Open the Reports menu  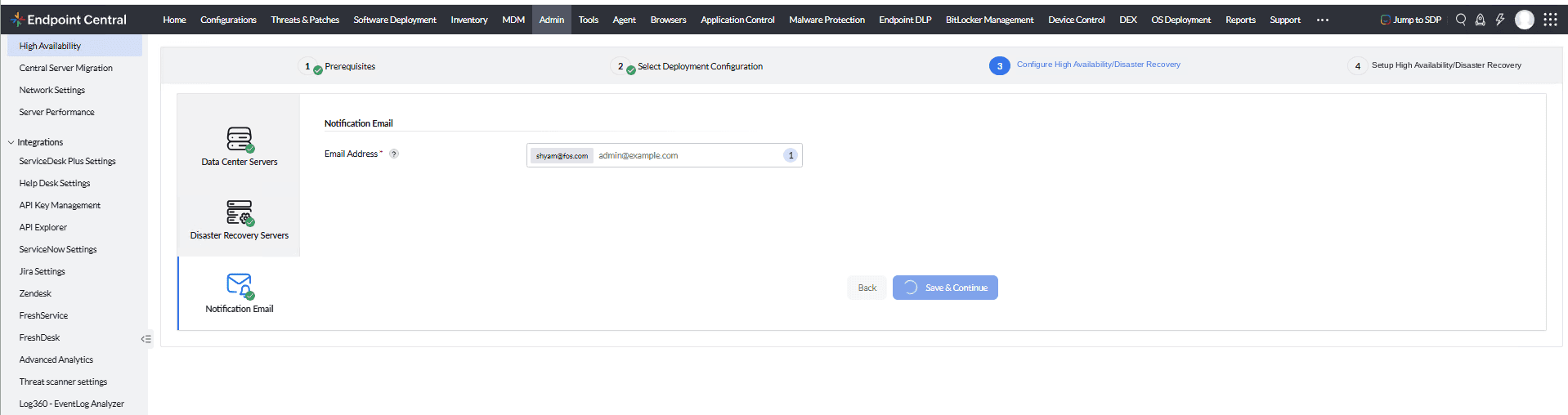tap(1240, 20)
